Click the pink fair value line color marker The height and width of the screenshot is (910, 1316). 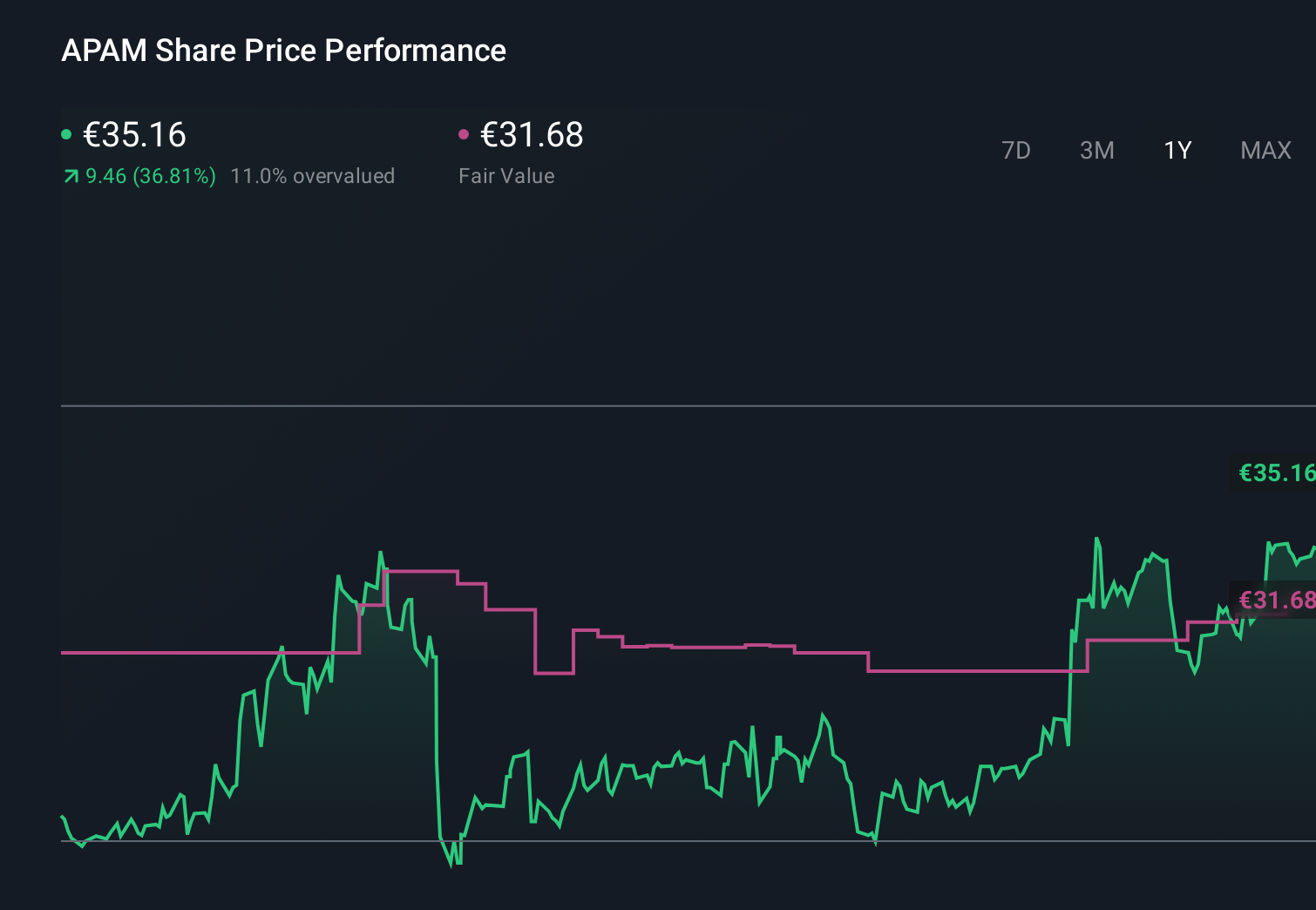coord(465,133)
